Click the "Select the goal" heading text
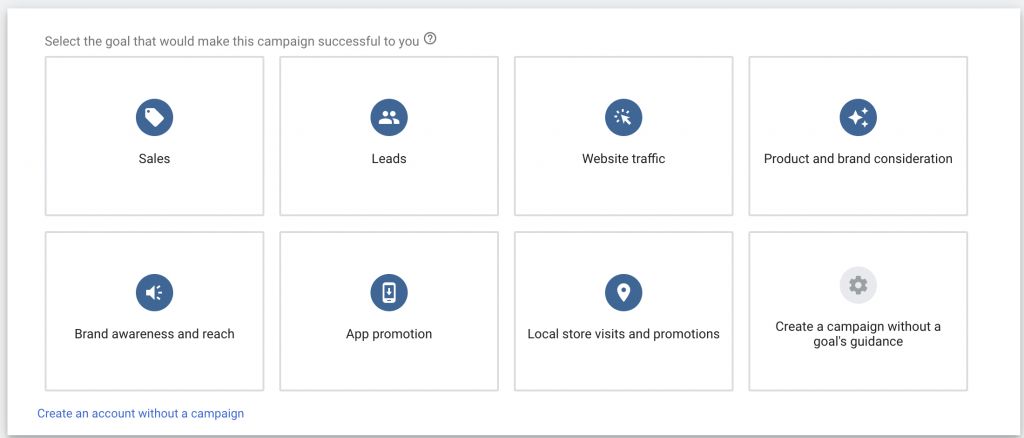Image resolution: width=1024 pixels, height=438 pixels. pyautogui.click(x=232, y=41)
